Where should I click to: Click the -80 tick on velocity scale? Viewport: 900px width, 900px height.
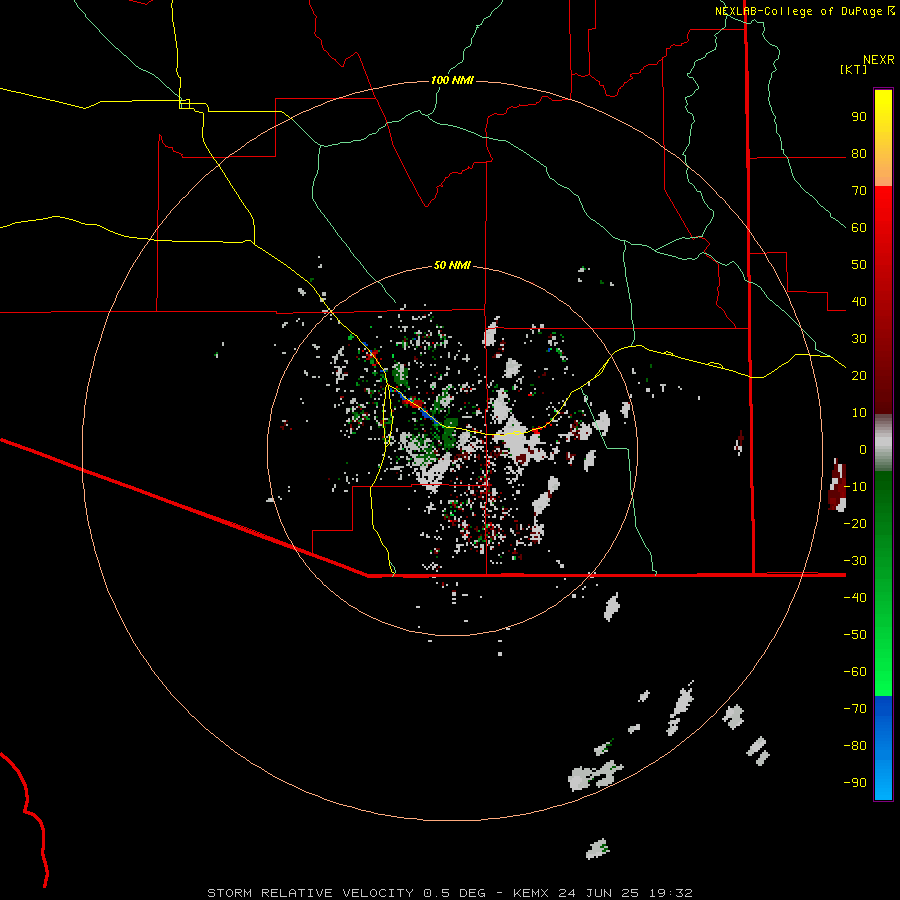coord(855,746)
